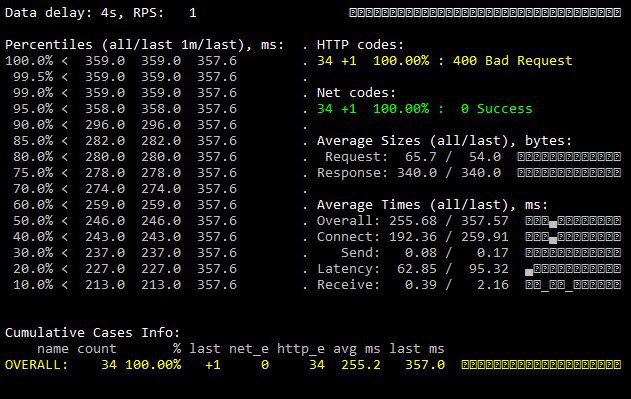Click the 'HTTP codes:' heading

(360, 45)
